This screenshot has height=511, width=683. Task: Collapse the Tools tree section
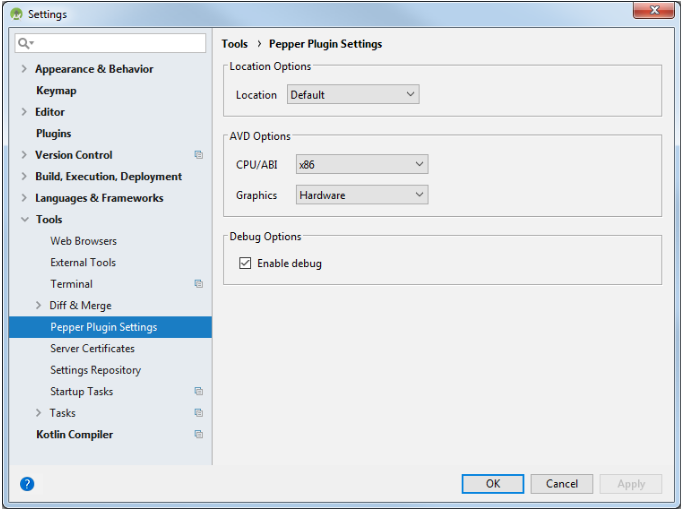24,220
